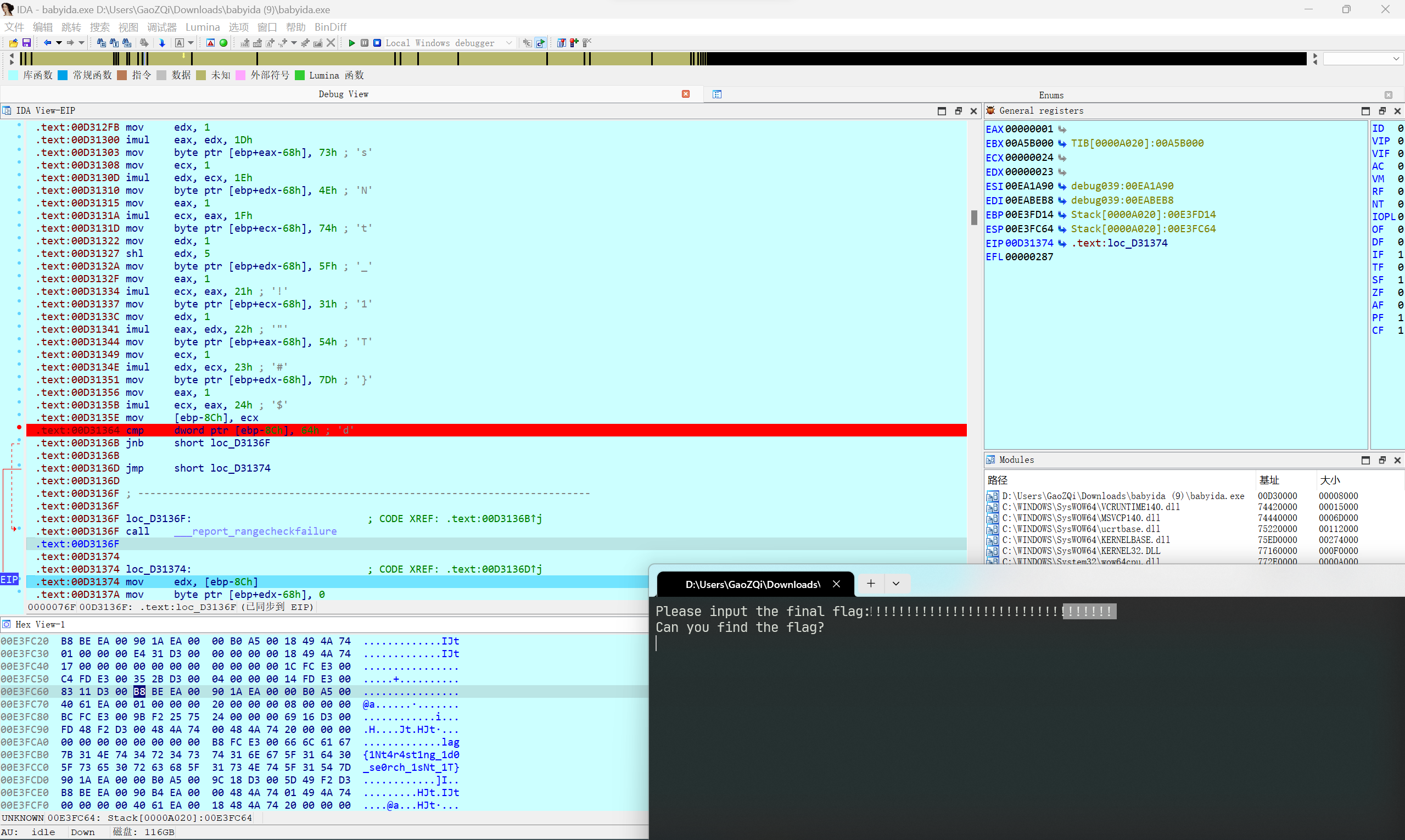Click ___report_rangecheckfailure call target
The image size is (1405, 840).
click(255, 531)
